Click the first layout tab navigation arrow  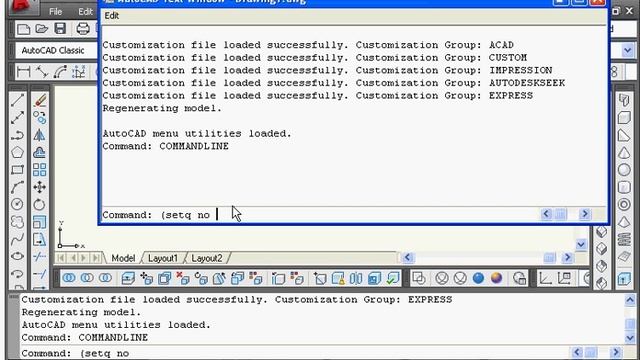61,258
